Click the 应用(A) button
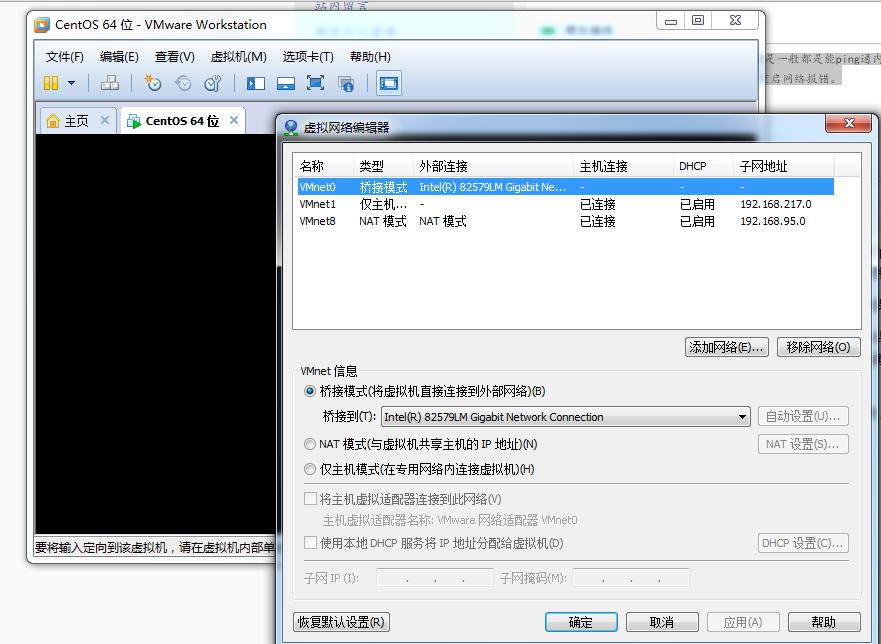 743,622
